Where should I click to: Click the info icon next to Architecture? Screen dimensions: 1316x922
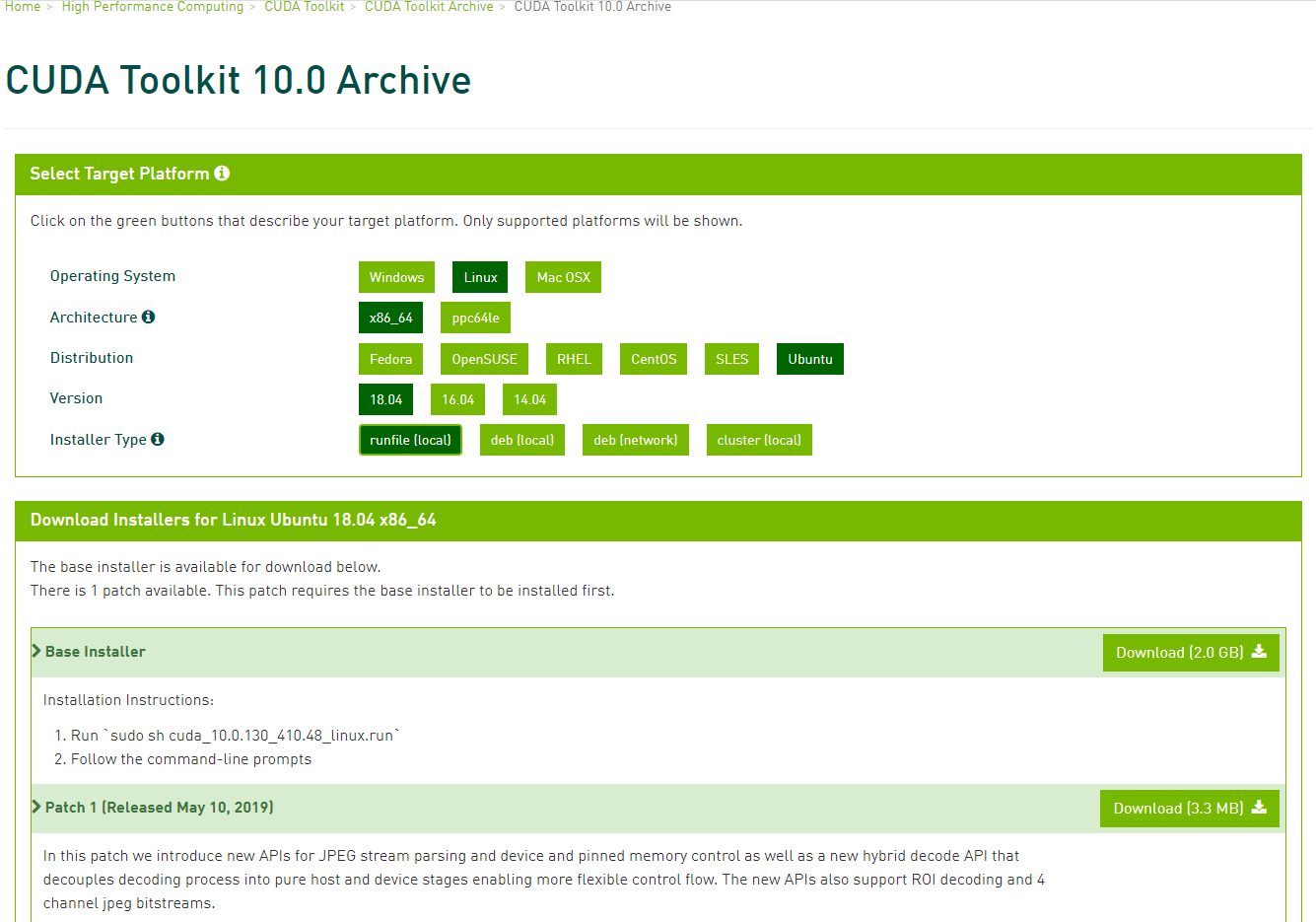pyautogui.click(x=148, y=317)
